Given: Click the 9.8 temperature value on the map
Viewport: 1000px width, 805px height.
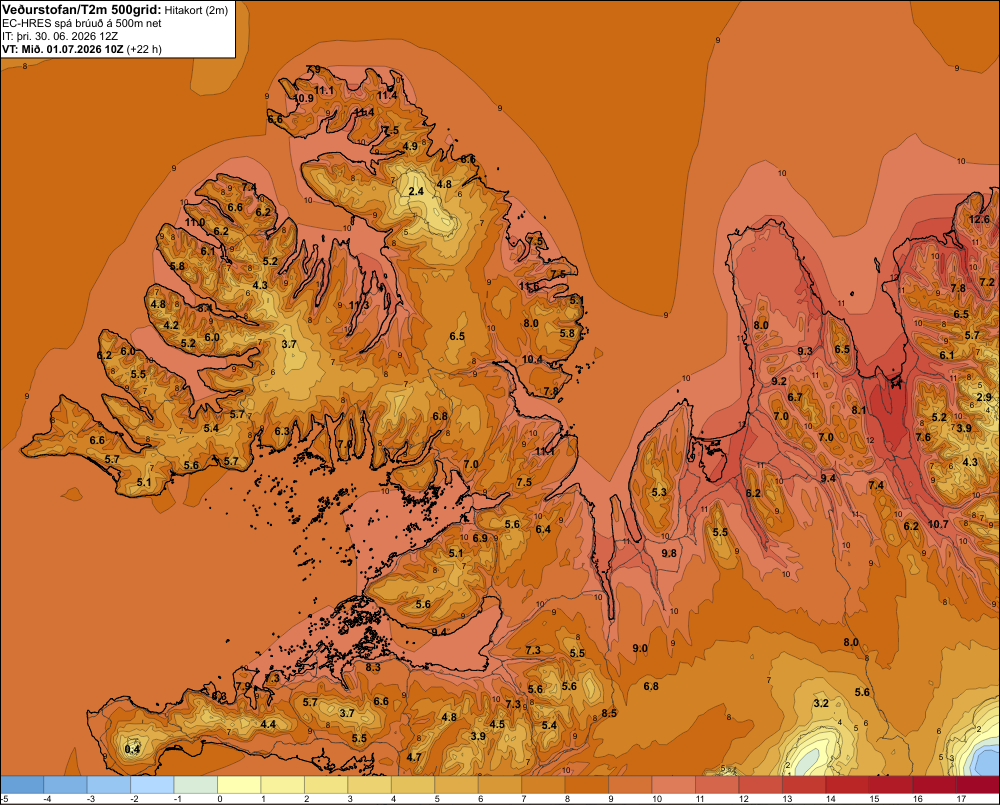Looking at the screenshot, I should point(669,553).
